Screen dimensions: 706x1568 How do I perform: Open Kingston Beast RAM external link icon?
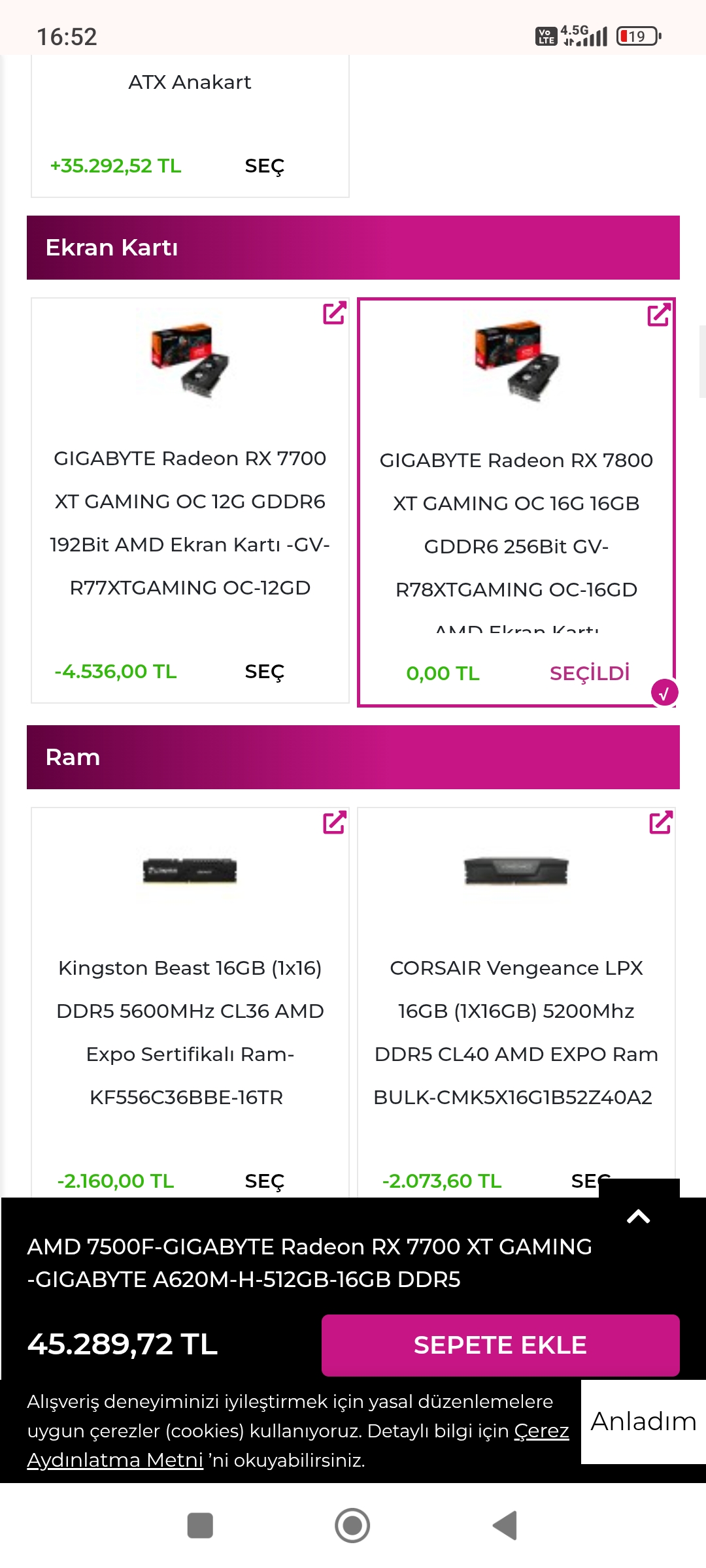334,823
